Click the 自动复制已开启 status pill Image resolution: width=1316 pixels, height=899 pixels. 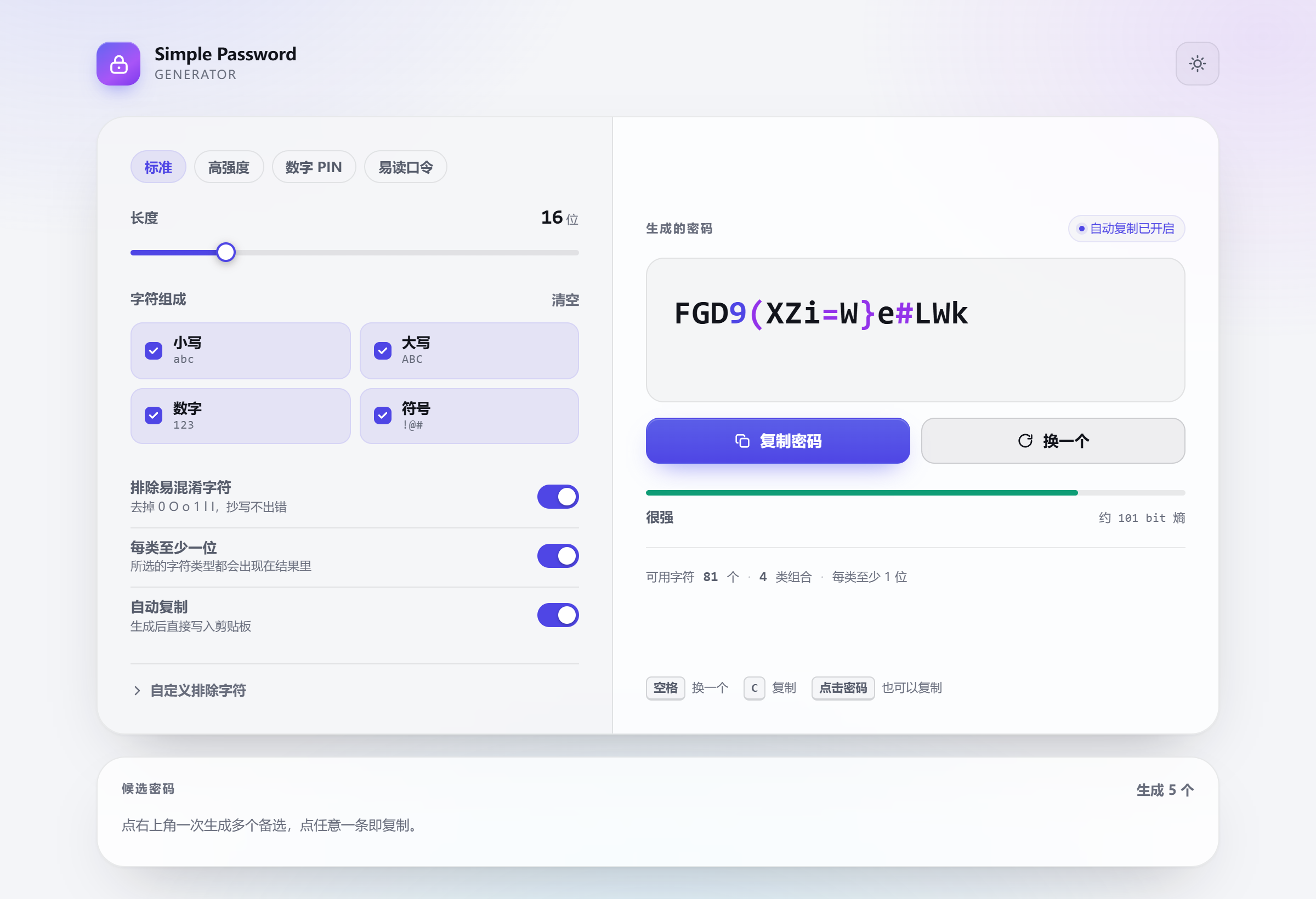1126,228
